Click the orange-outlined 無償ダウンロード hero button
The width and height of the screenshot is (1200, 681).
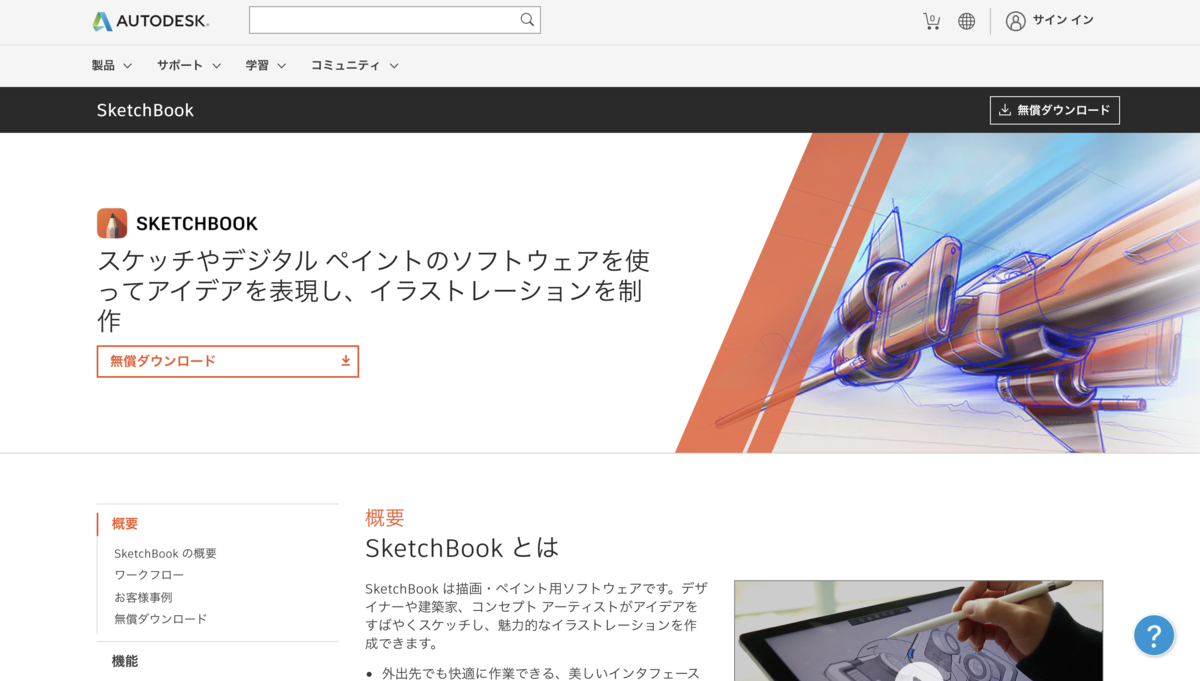[228, 361]
